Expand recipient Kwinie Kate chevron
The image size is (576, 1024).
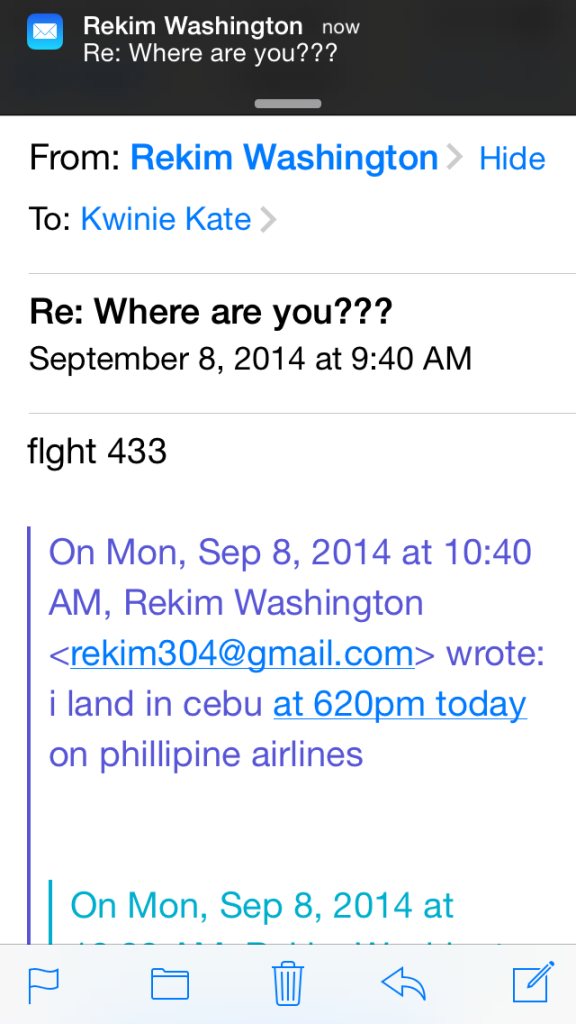click(268, 219)
